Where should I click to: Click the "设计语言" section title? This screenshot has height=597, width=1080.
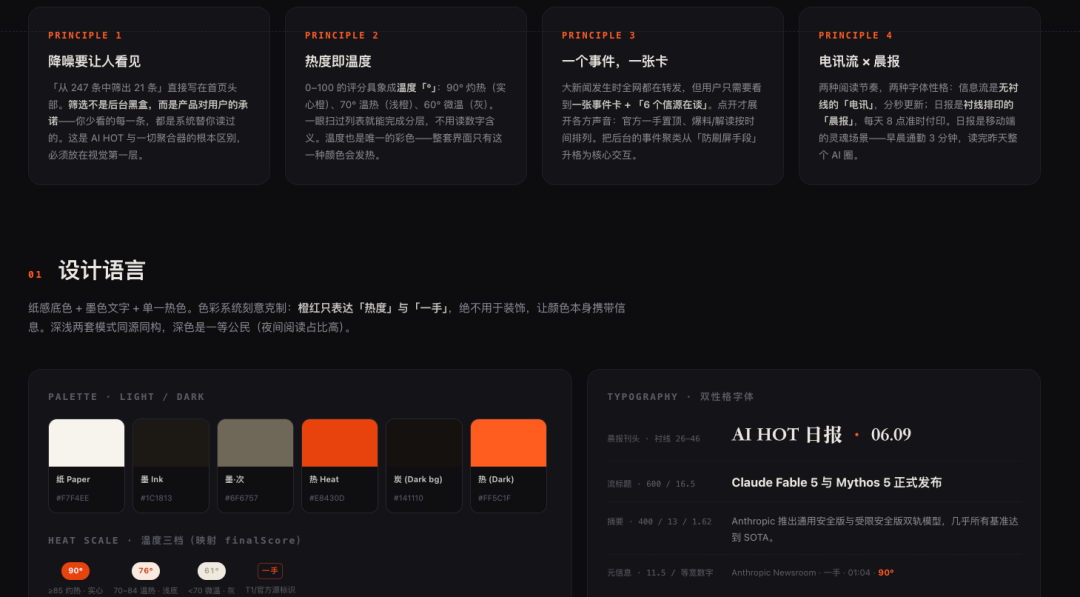(102, 271)
